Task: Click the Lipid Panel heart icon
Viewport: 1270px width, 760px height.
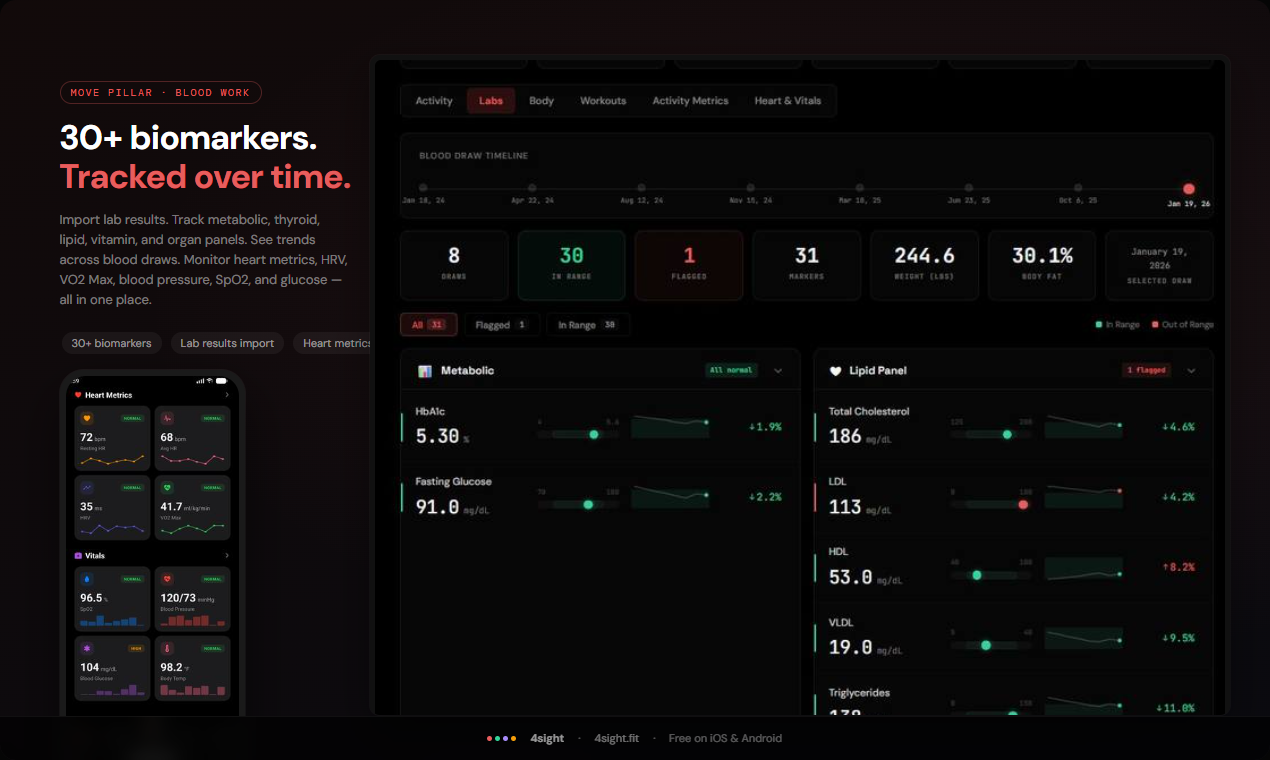Action: (x=835, y=371)
